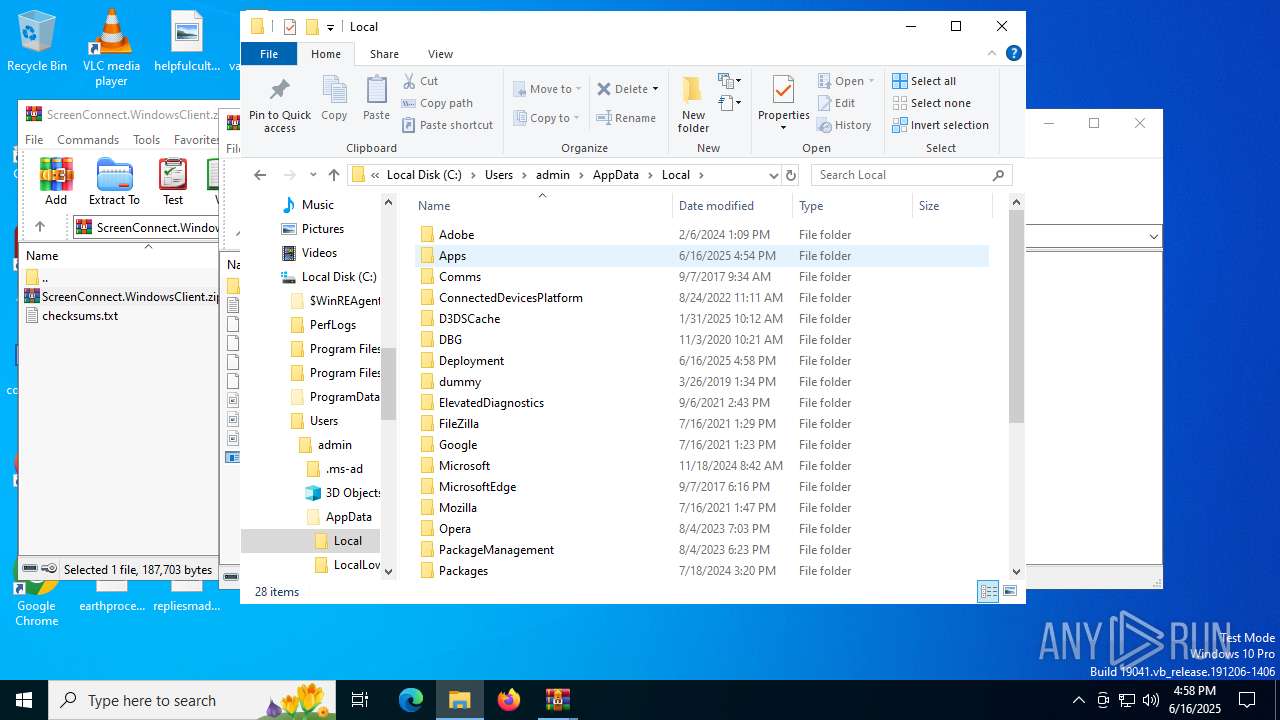This screenshot has width=1280, height=720.
Task: Open WinRAR Commands menu
Action: [88, 140]
